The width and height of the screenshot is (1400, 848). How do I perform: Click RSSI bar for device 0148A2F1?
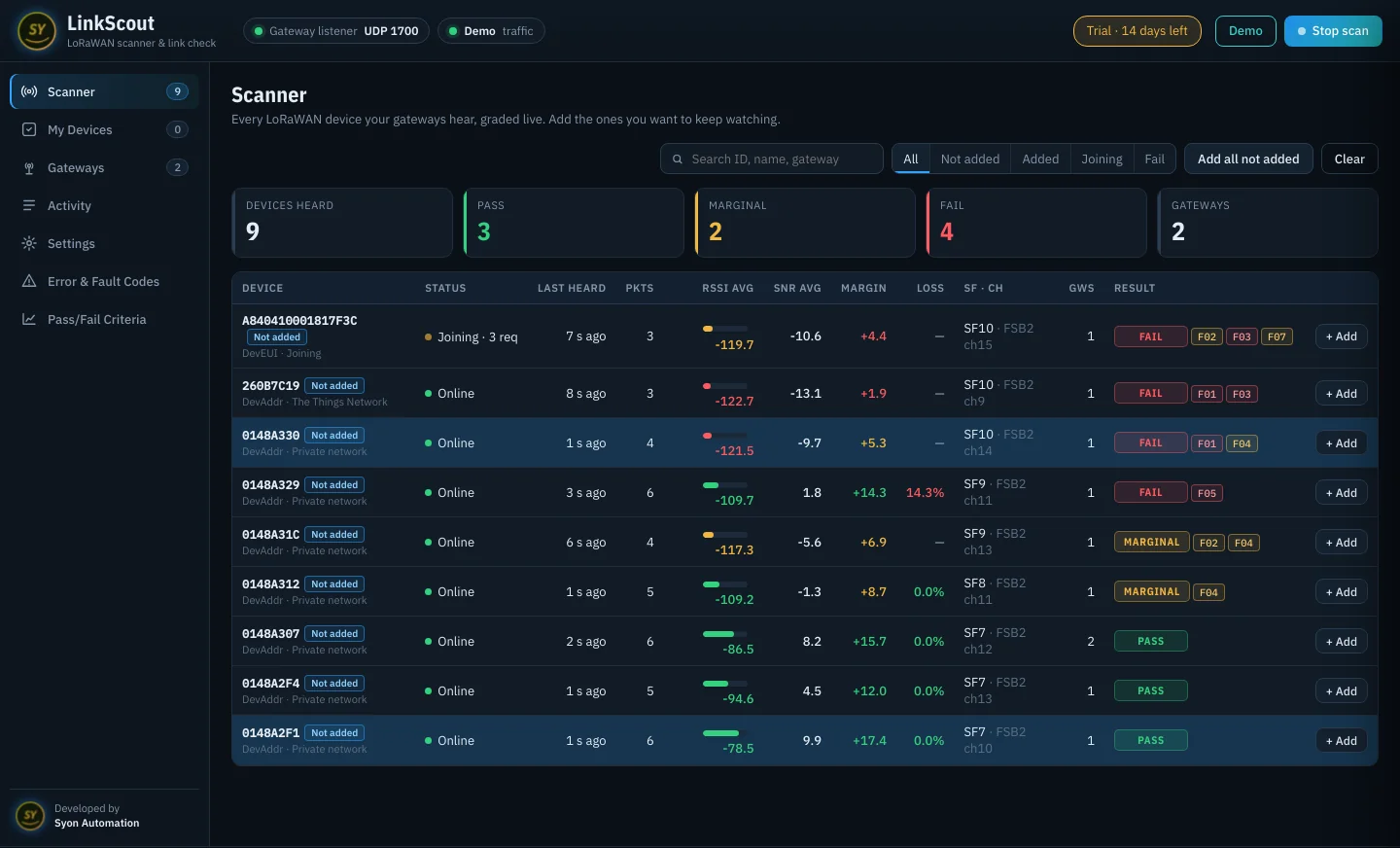click(x=725, y=733)
